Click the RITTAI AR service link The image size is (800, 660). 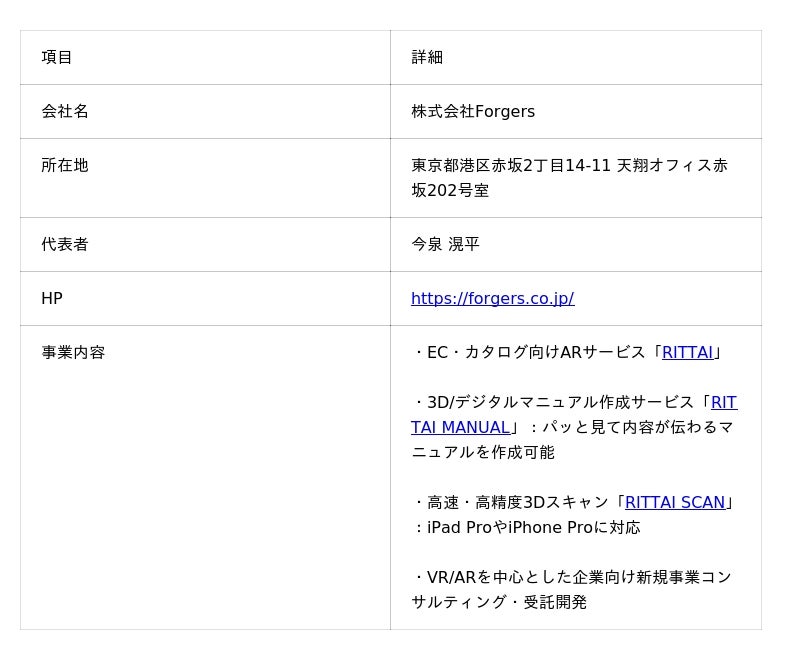pos(687,352)
